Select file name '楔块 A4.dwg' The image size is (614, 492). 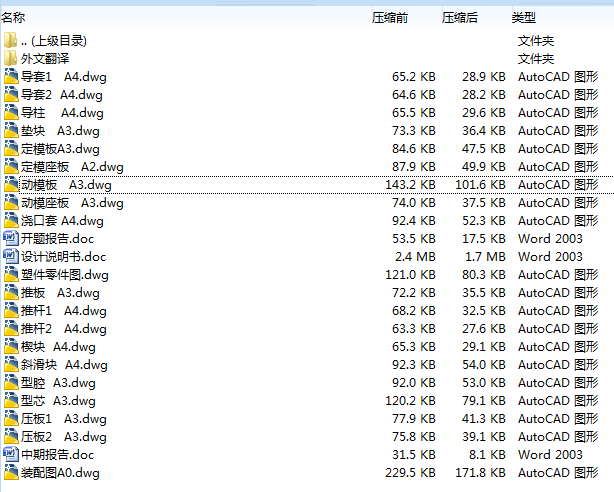(x=58, y=347)
